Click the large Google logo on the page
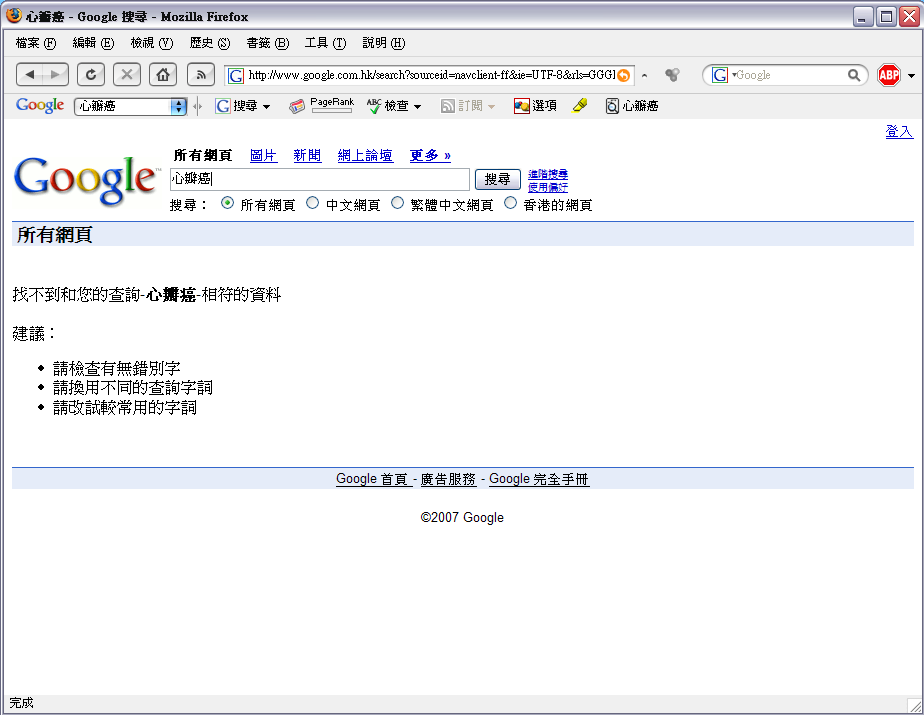 point(86,180)
